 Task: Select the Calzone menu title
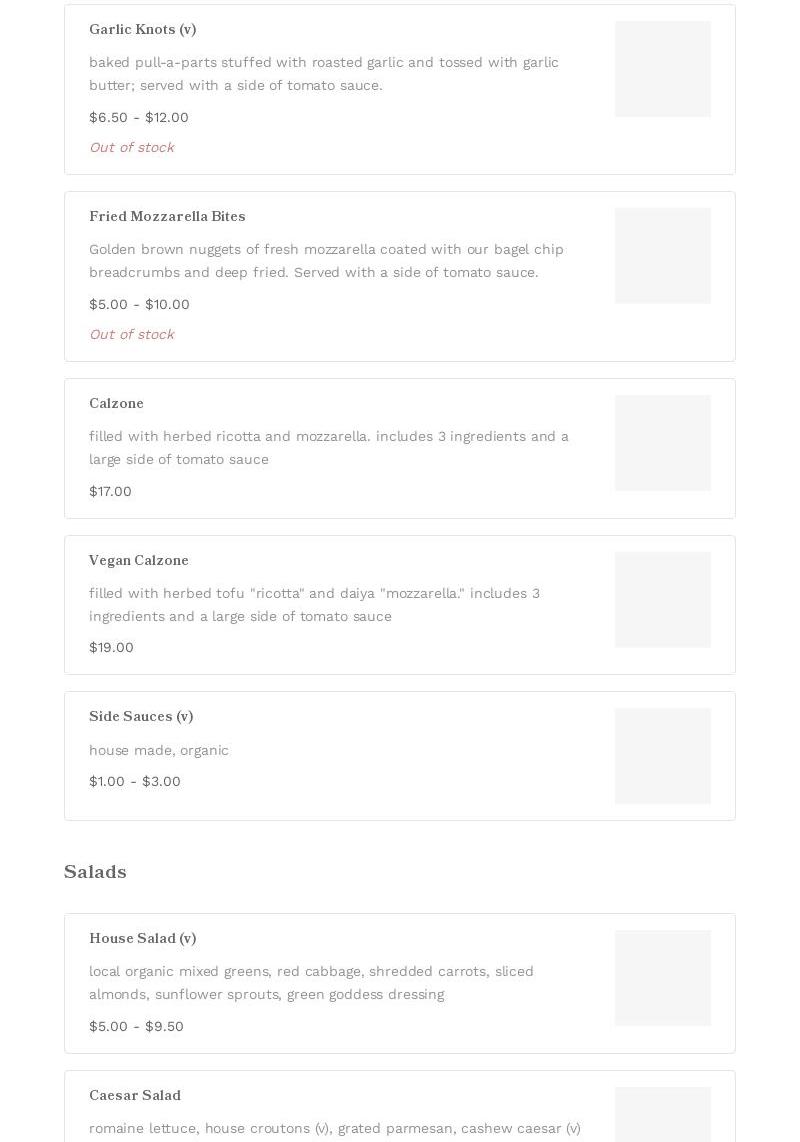click(x=116, y=403)
